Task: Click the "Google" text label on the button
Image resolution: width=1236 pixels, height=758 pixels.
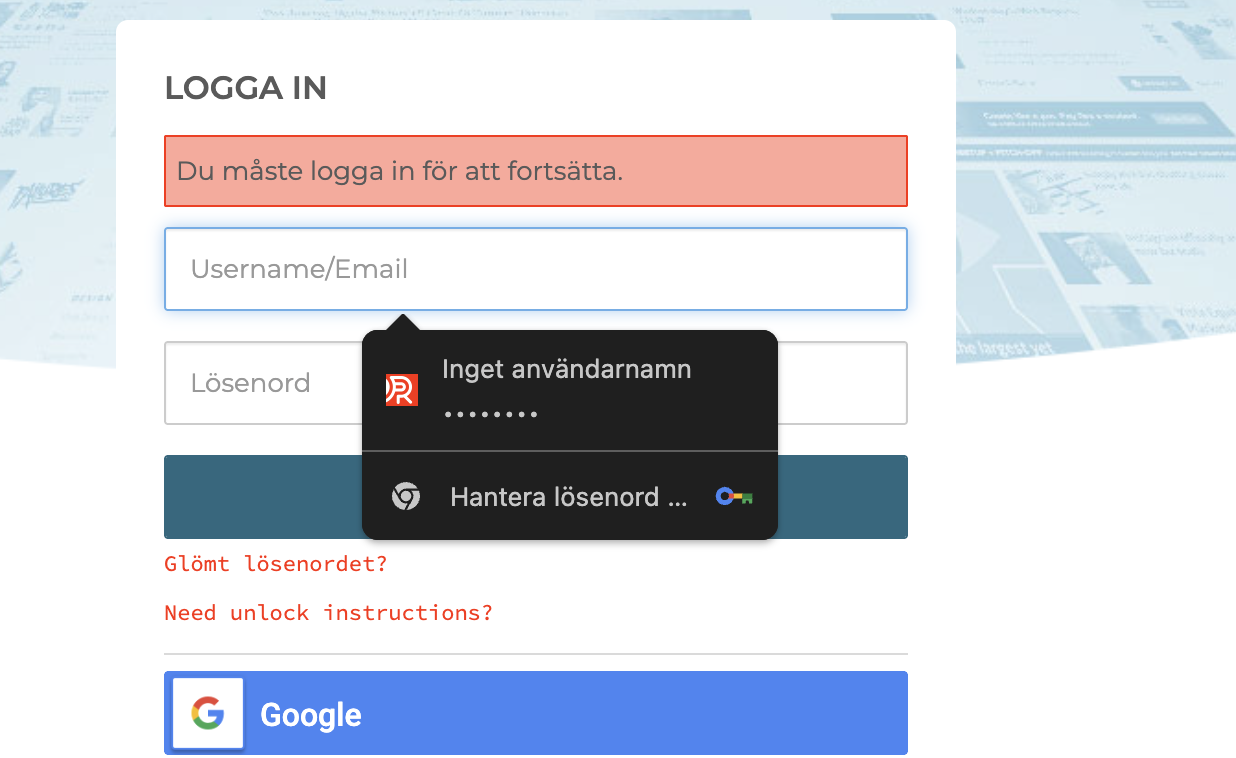Action: coord(311,715)
